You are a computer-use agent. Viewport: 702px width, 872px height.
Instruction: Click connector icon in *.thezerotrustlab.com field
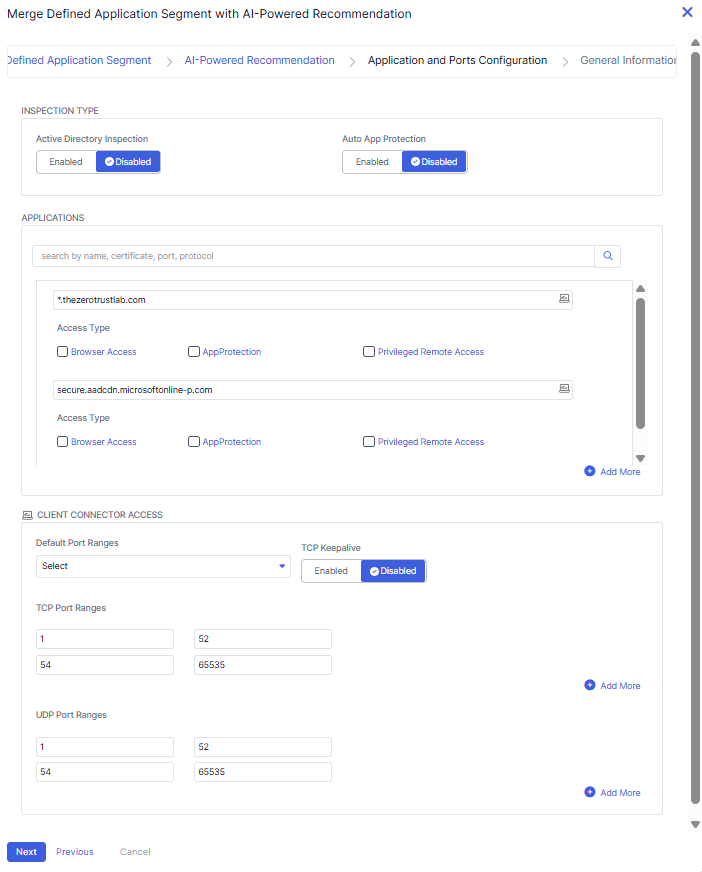coord(564,299)
